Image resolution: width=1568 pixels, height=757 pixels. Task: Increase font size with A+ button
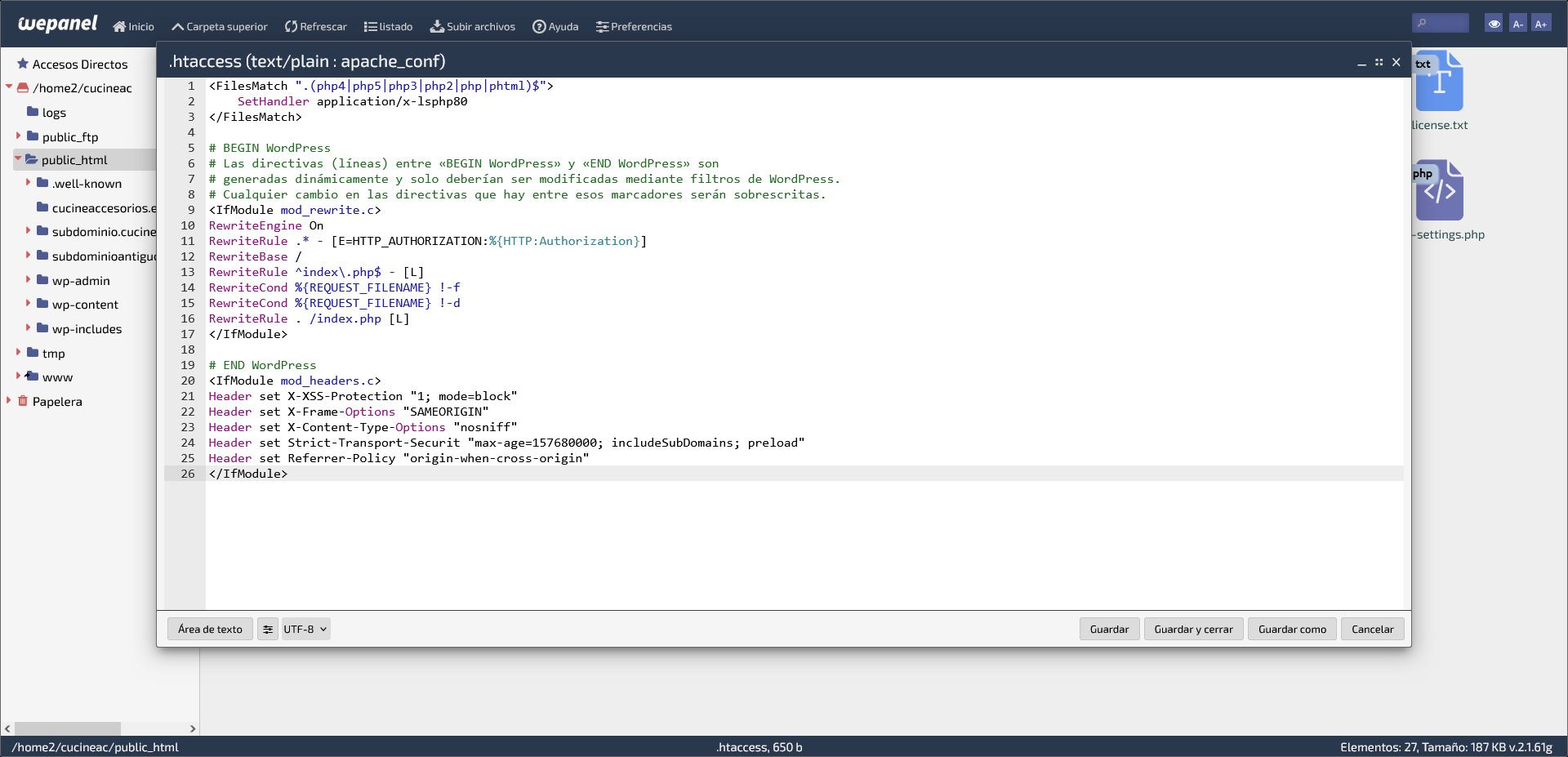[x=1541, y=24]
